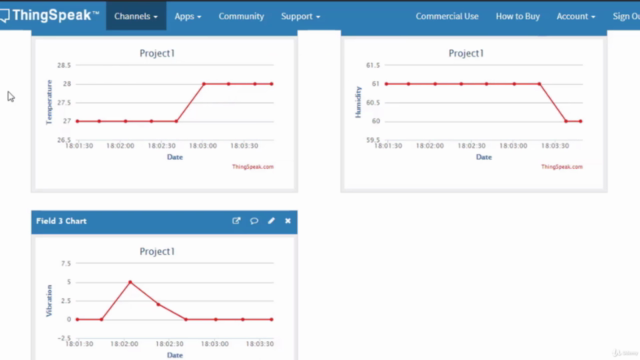Close the Field 3 Chart panel
The width and height of the screenshot is (640, 360).
tap(288, 221)
